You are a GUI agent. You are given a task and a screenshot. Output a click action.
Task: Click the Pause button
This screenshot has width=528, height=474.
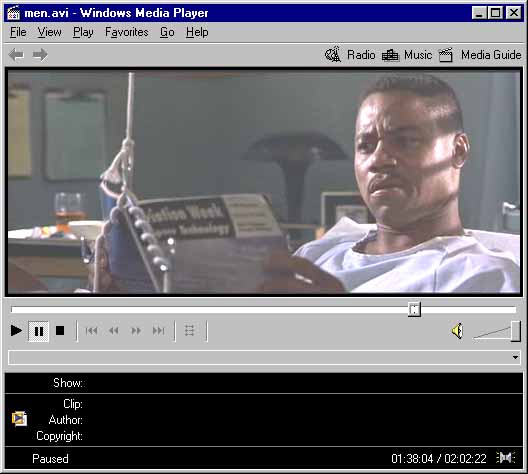(x=39, y=331)
